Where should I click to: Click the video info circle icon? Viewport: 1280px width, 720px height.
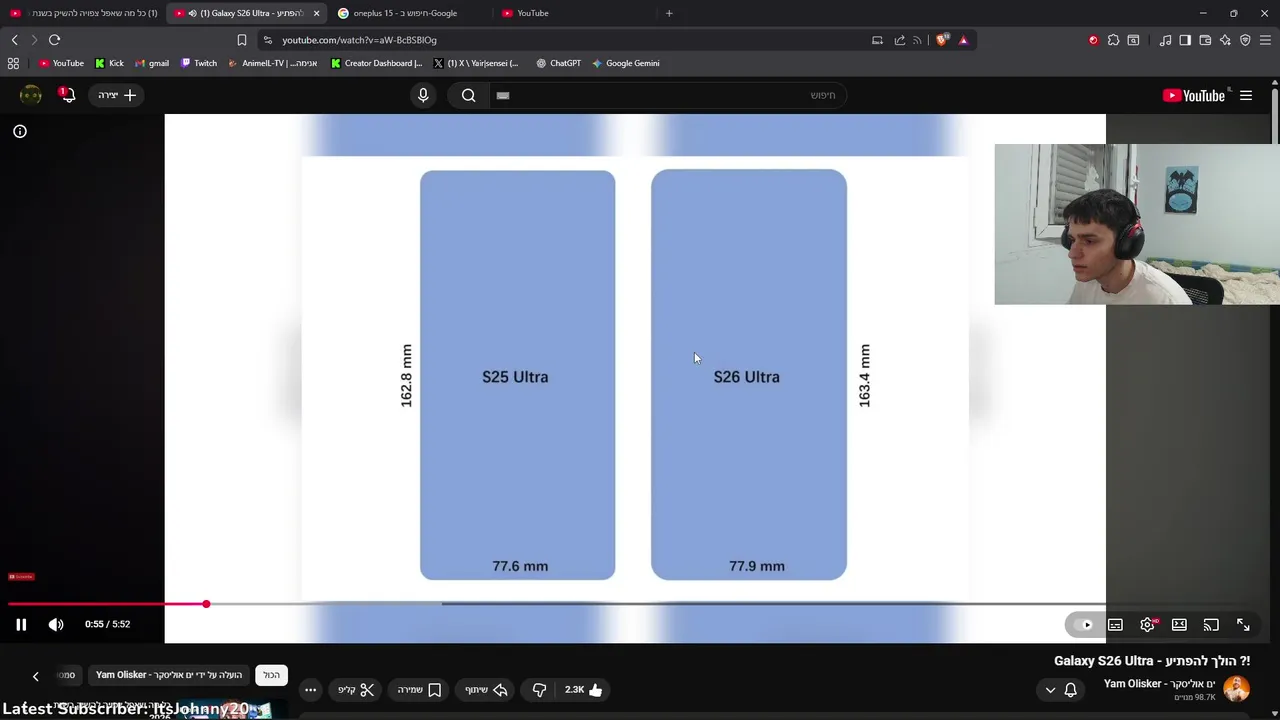[20, 131]
